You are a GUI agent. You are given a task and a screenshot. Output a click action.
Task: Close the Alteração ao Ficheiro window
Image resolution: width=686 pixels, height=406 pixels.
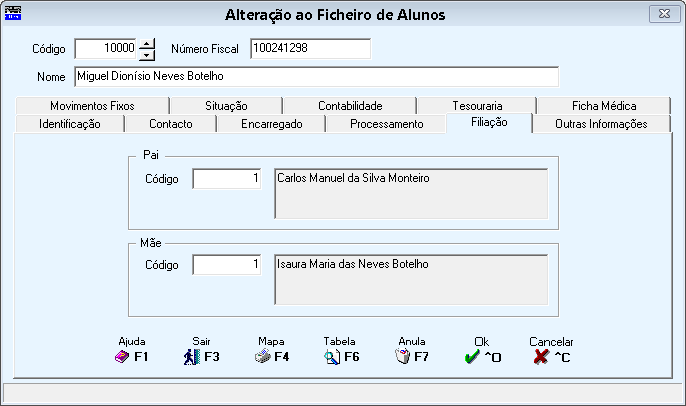(x=659, y=14)
